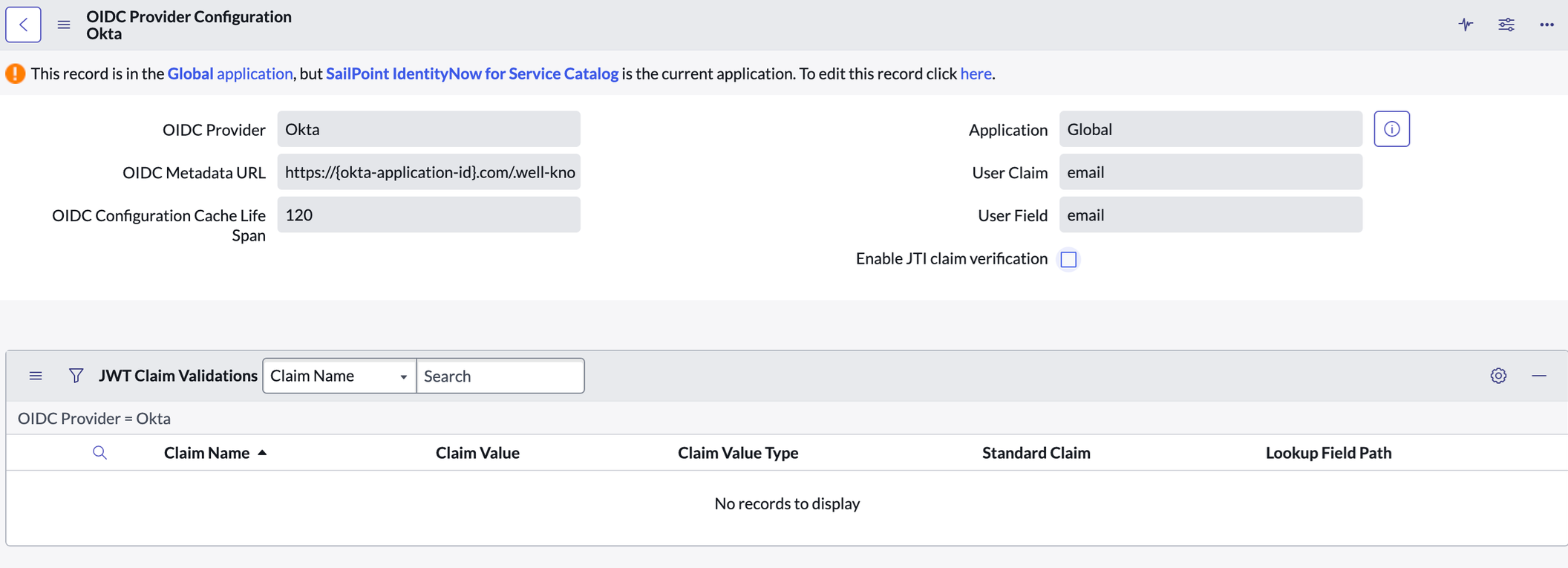Enable JTI claim verification checkbox

click(1068, 259)
